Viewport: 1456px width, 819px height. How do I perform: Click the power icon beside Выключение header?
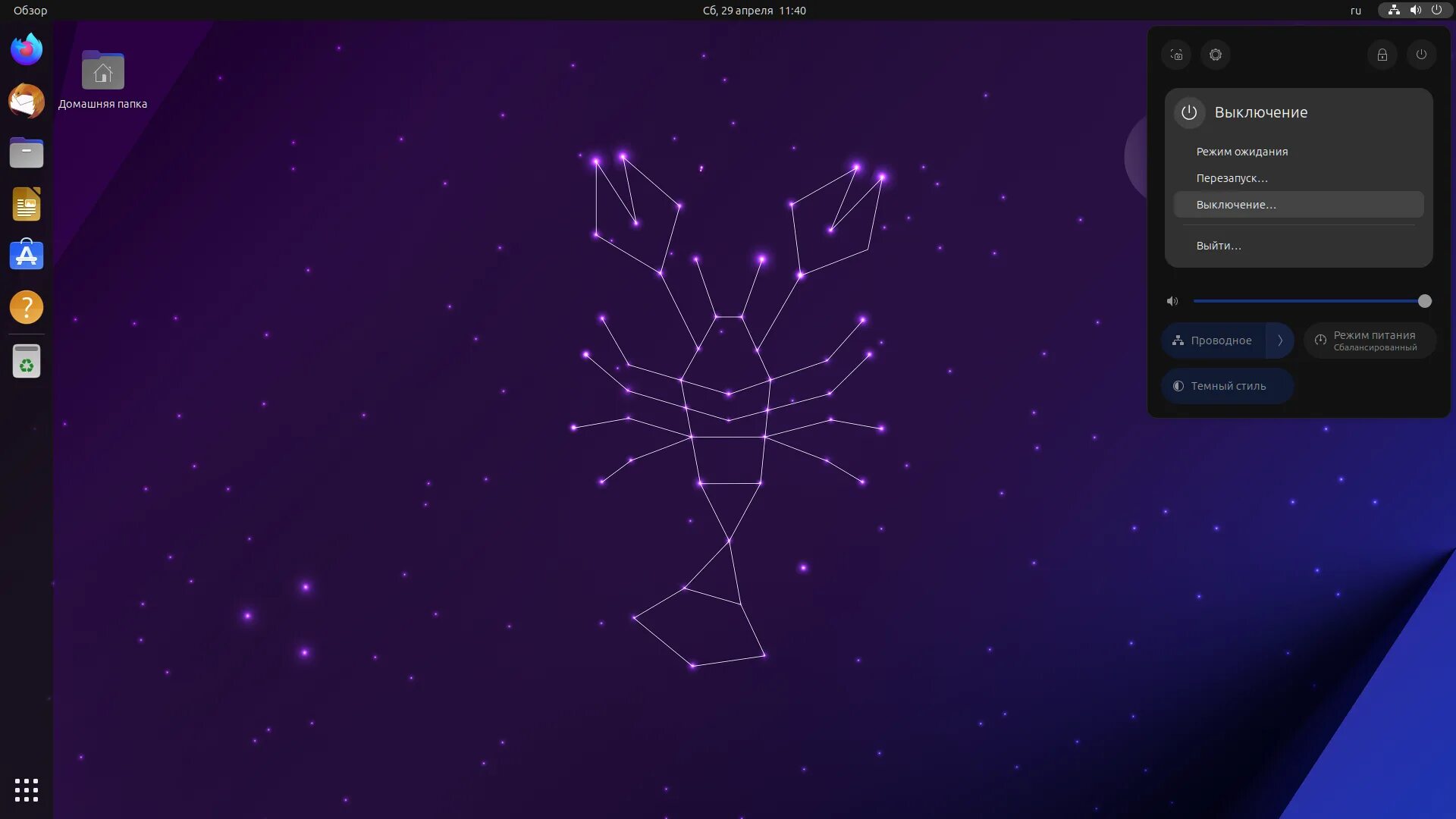tap(1189, 112)
